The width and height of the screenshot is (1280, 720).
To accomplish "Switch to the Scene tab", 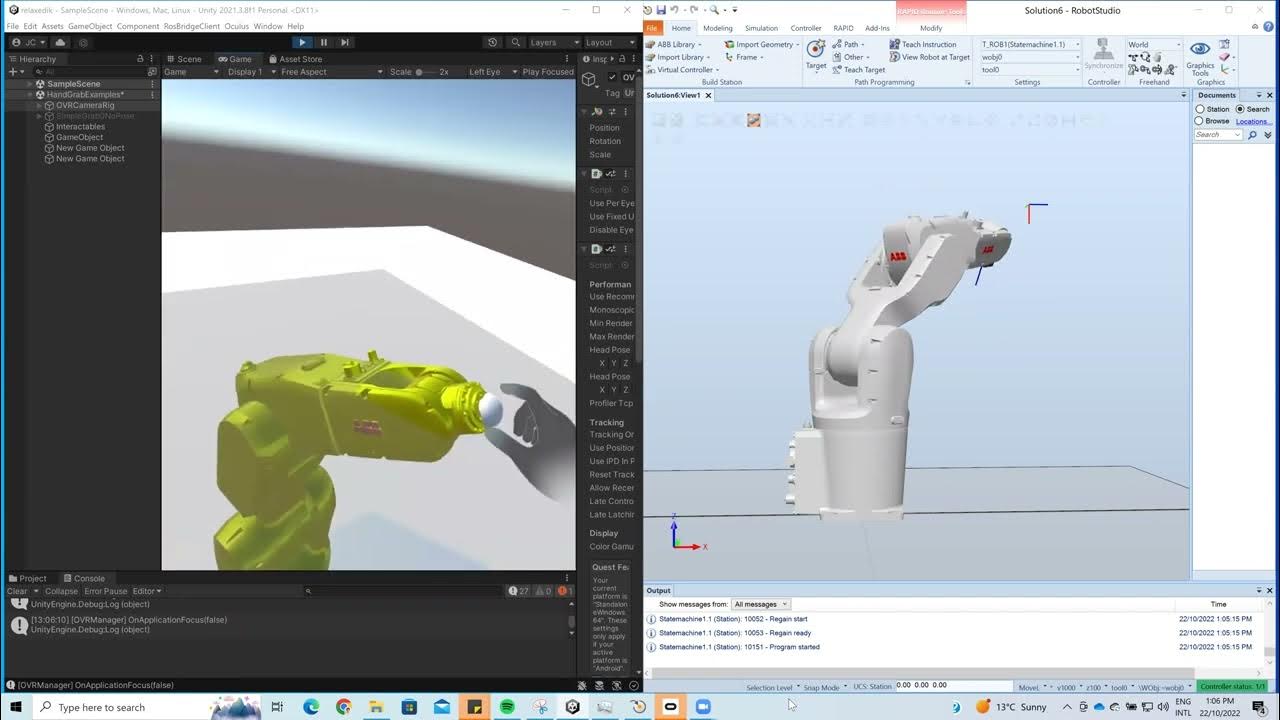I will [x=184, y=59].
